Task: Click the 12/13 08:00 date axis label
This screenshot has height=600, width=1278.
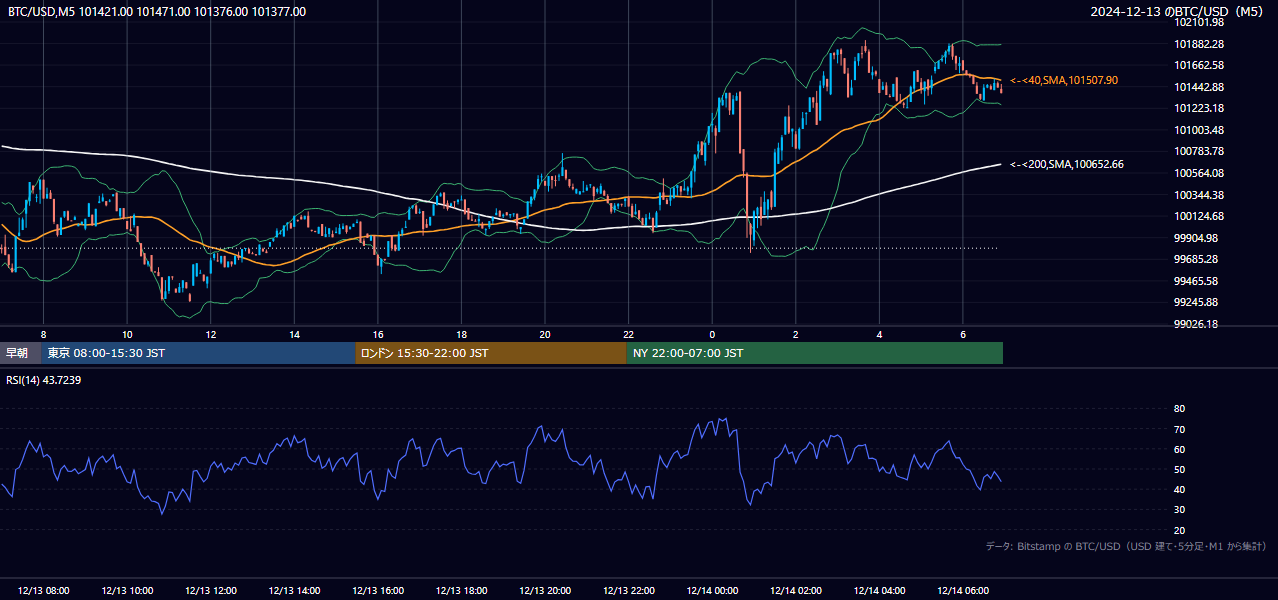Action: click(44, 591)
